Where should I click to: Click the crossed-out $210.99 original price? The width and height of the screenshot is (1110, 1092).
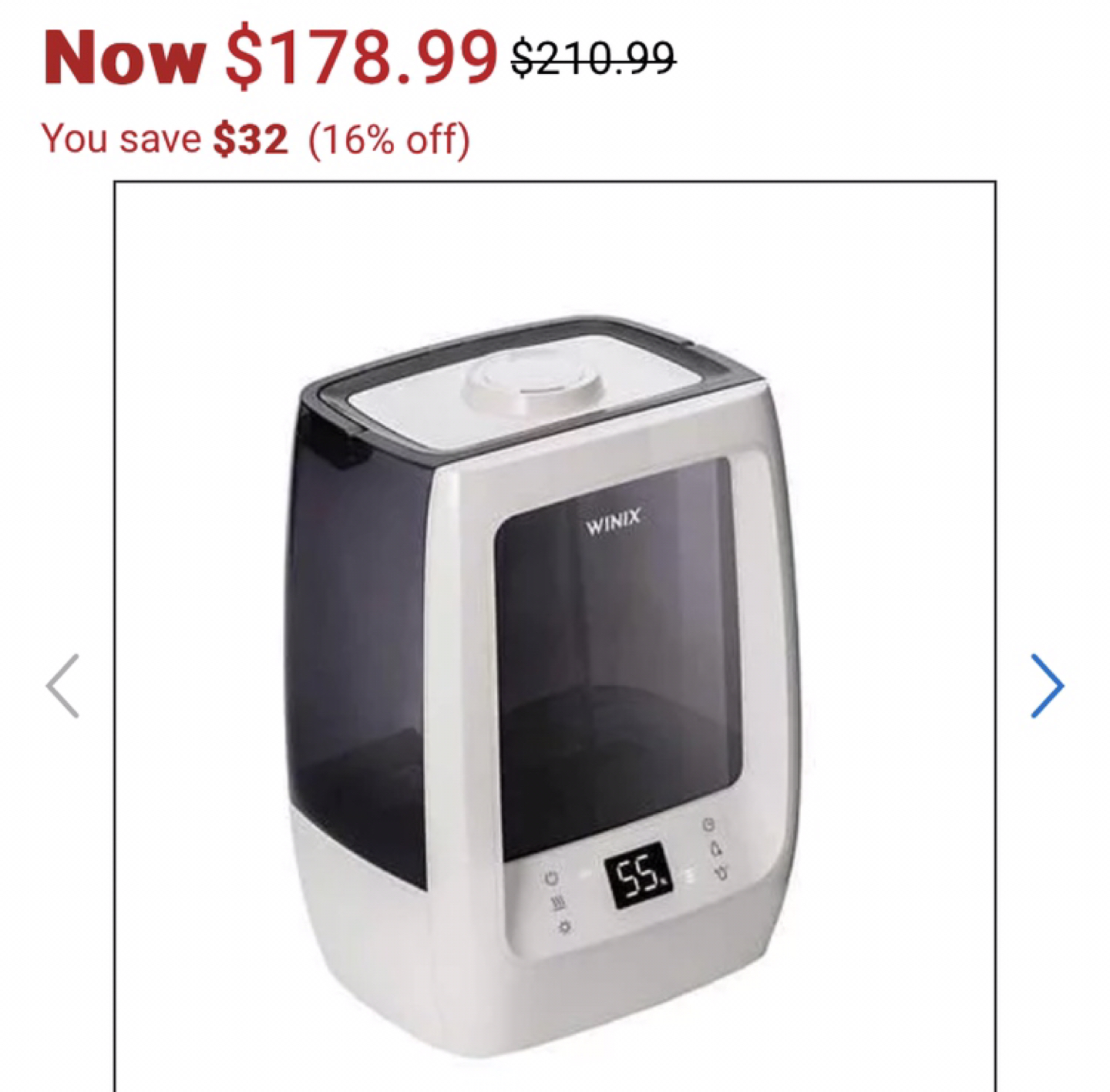(x=594, y=58)
